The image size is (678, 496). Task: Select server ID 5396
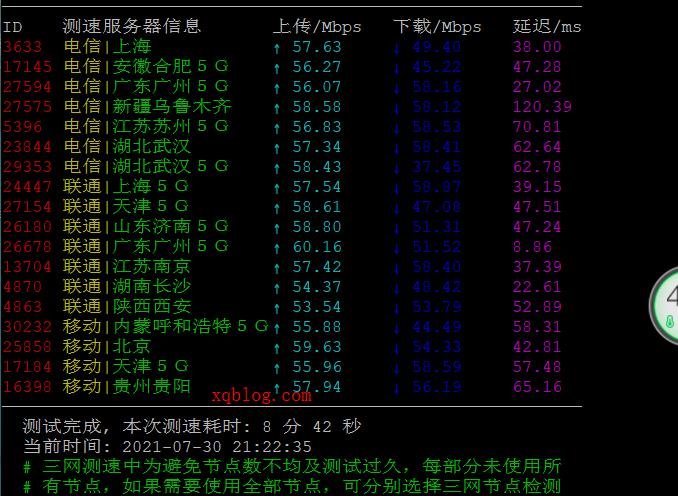click(x=22, y=127)
